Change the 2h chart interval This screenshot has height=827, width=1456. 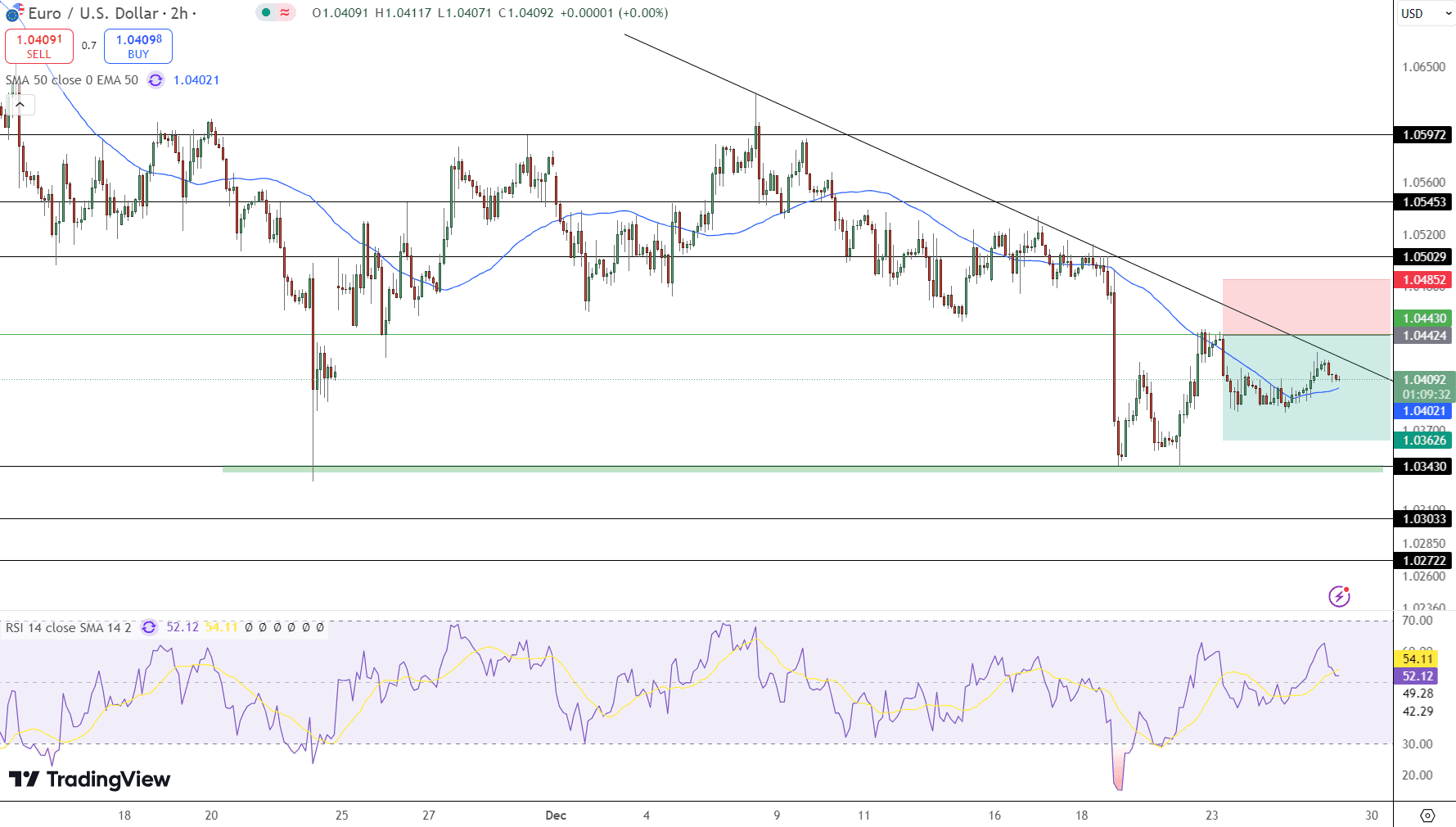(x=179, y=13)
